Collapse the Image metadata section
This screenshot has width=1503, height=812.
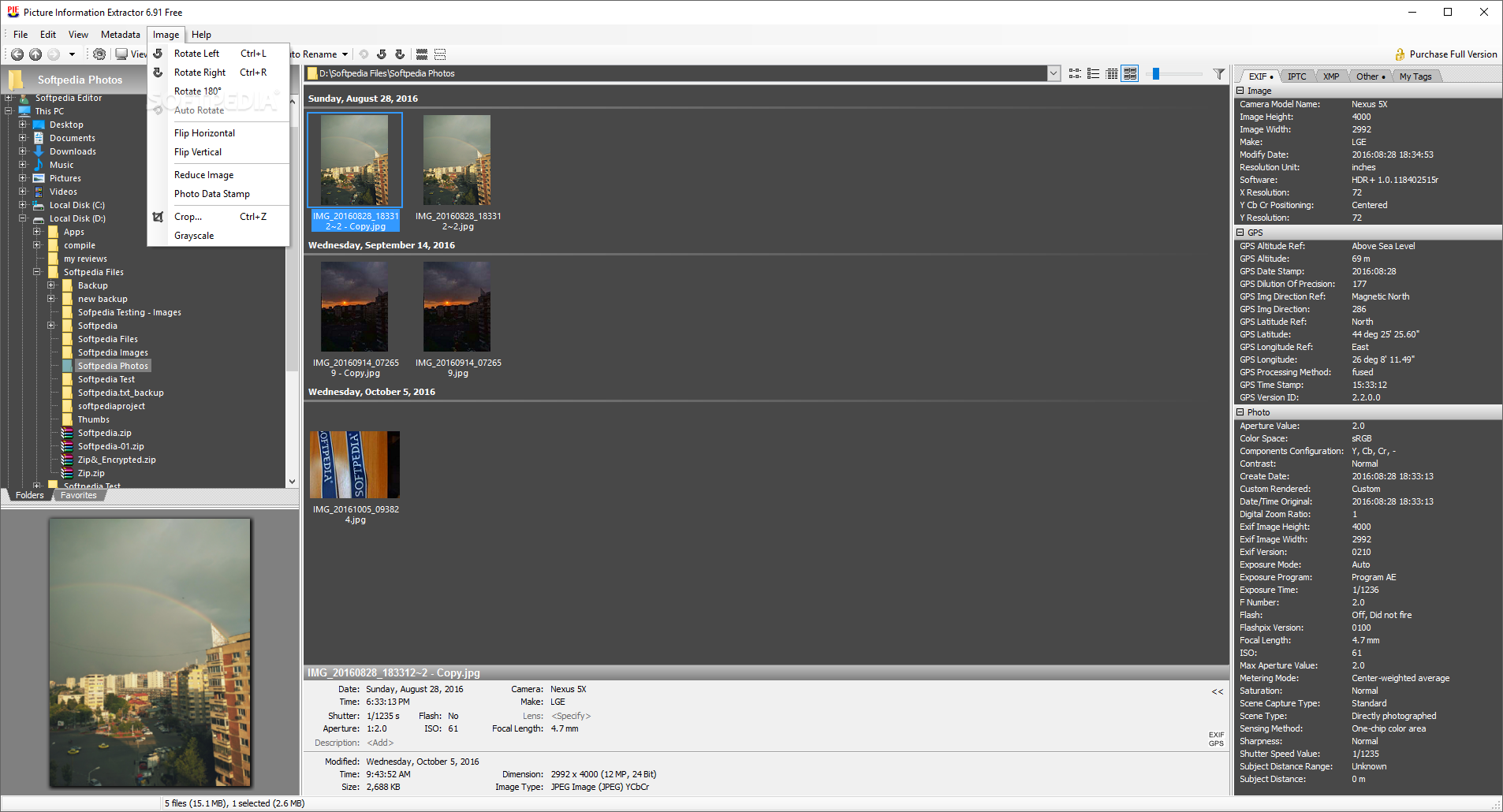tap(1240, 91)
